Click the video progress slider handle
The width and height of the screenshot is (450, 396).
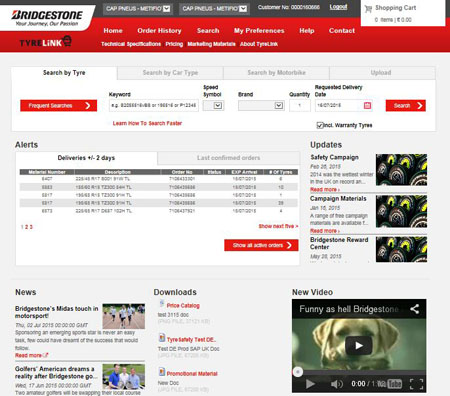click(x=298, y=372)
